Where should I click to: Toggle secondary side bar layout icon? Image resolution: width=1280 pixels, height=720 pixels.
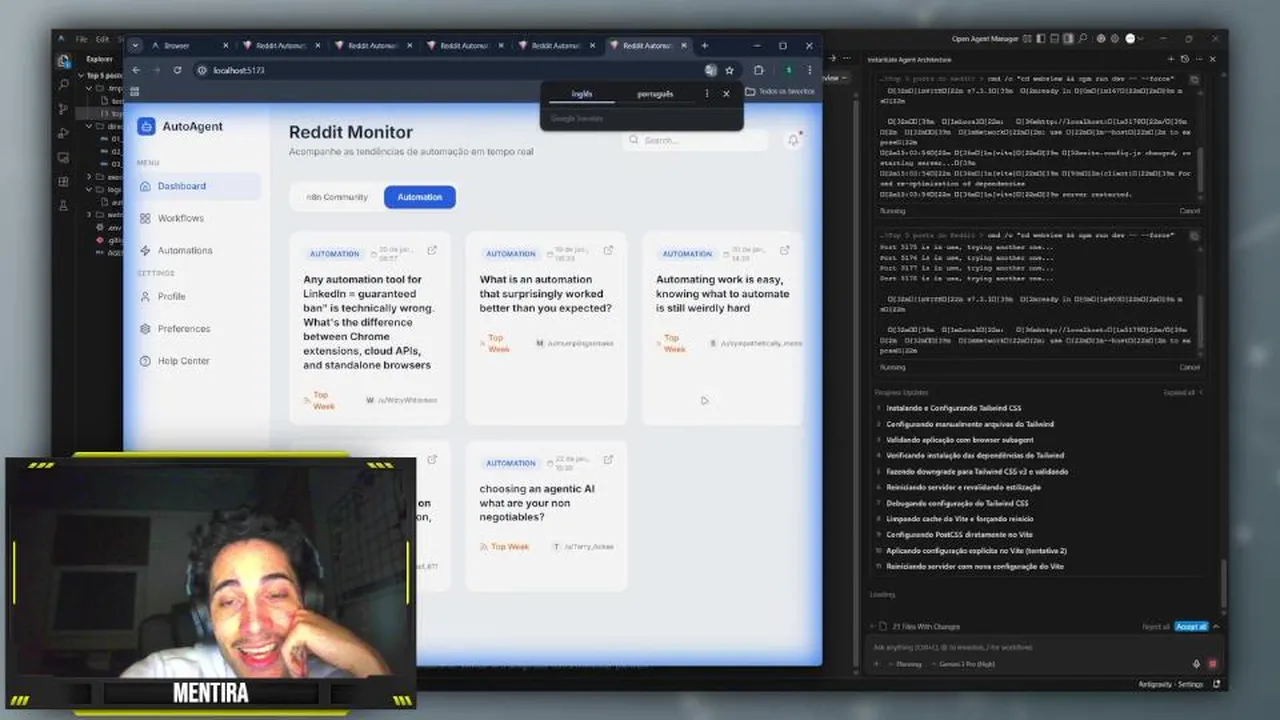(1067, 39)
